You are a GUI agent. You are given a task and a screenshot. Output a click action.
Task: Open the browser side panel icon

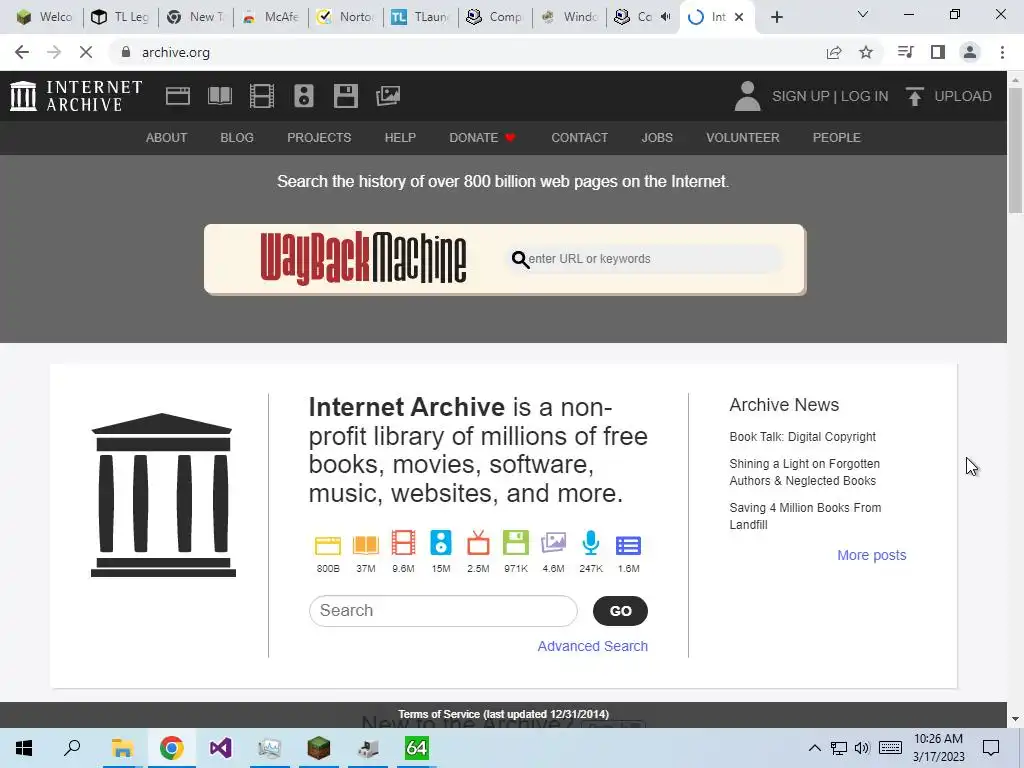point(938,52)
